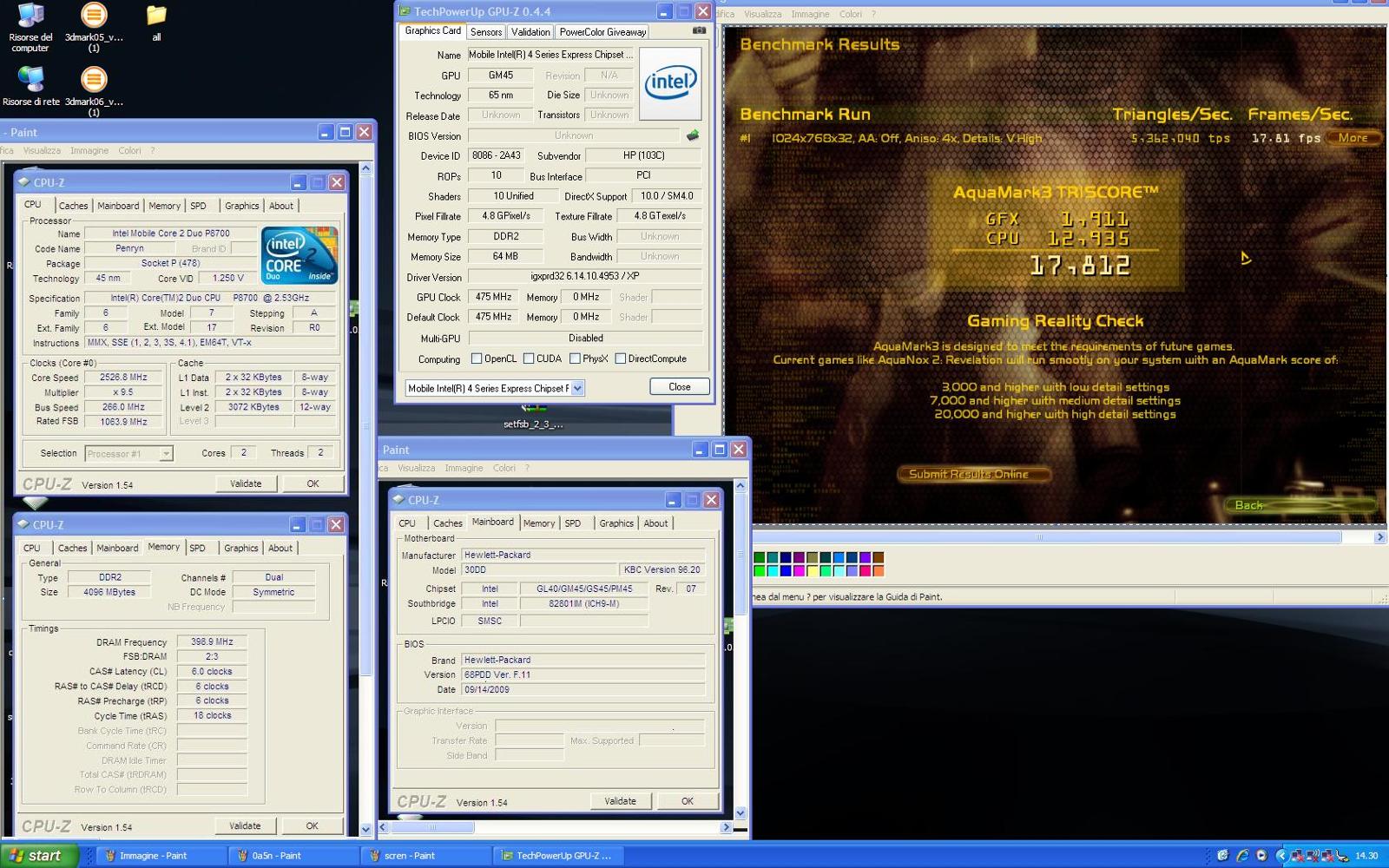Click down arrow of middle Paint vertical scrollbar
Screen dimensions: 1389x868
(740, 813)
